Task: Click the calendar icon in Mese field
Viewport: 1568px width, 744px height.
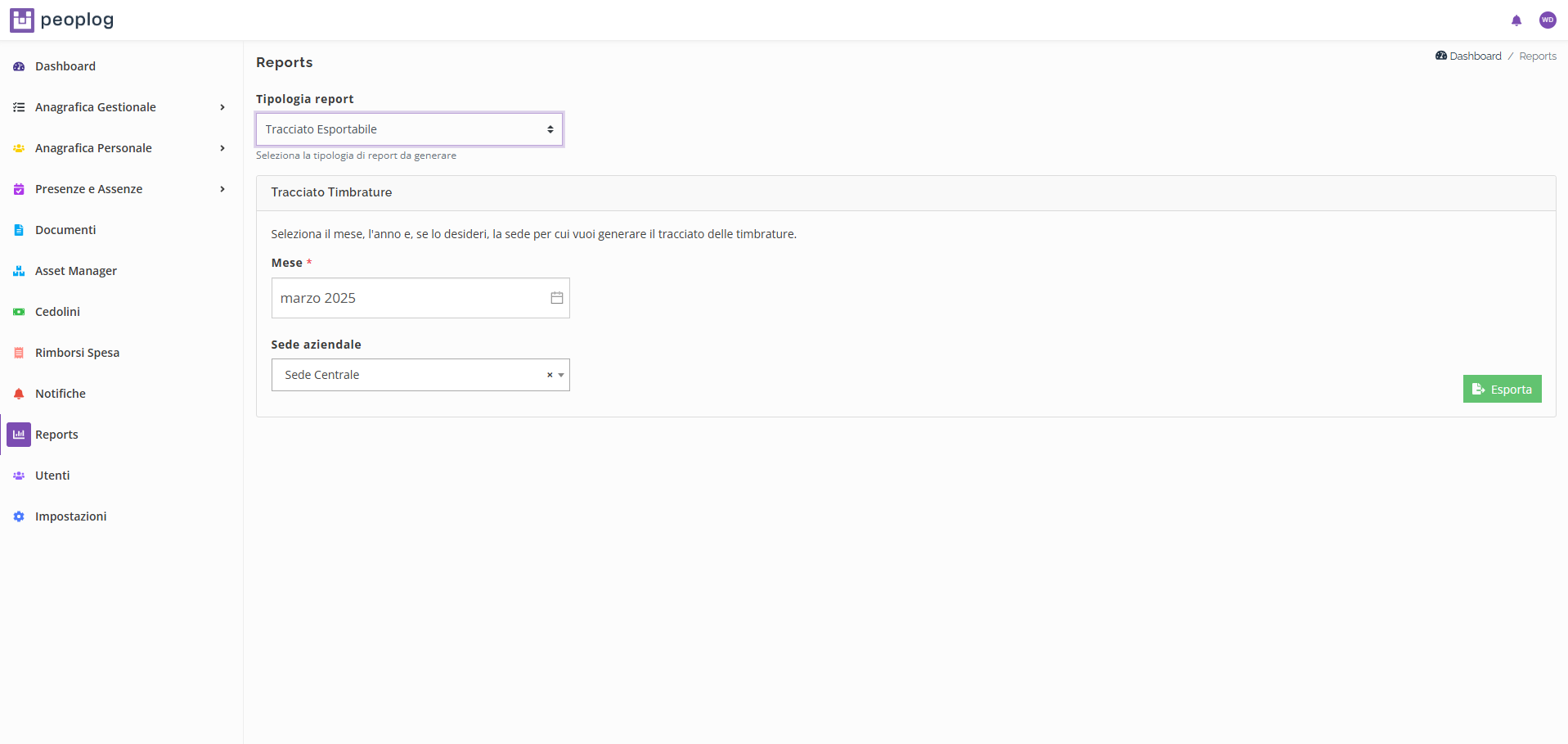Action: coord(556,298)
